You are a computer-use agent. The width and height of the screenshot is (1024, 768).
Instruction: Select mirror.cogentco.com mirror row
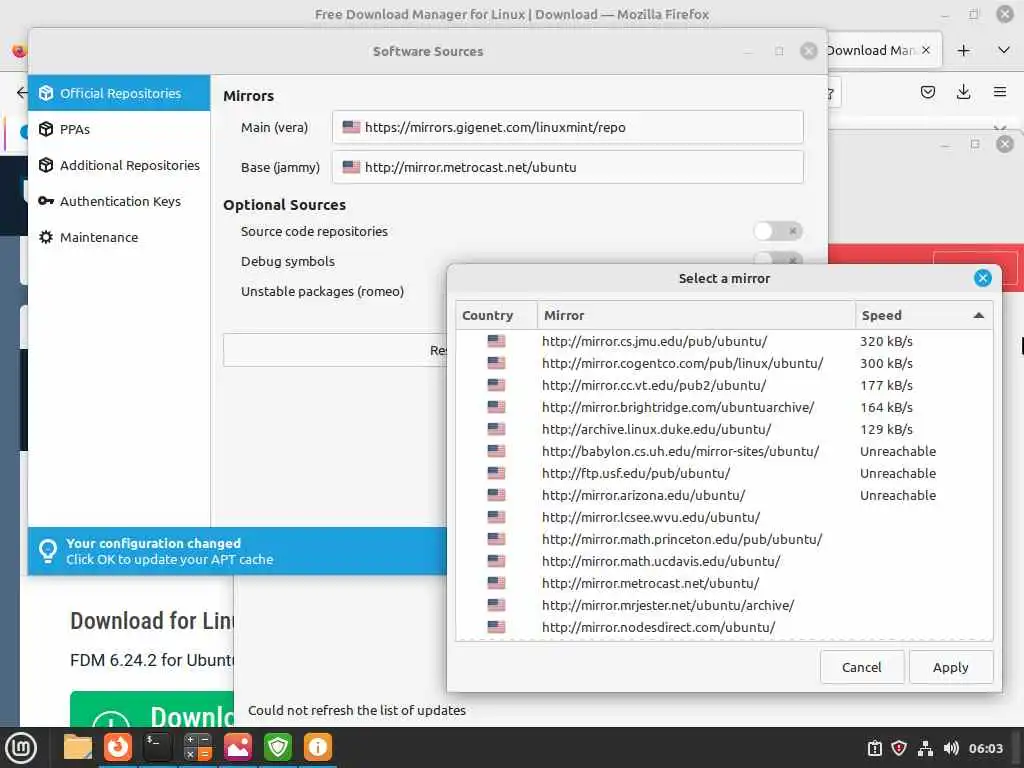[x=724, y=363]
